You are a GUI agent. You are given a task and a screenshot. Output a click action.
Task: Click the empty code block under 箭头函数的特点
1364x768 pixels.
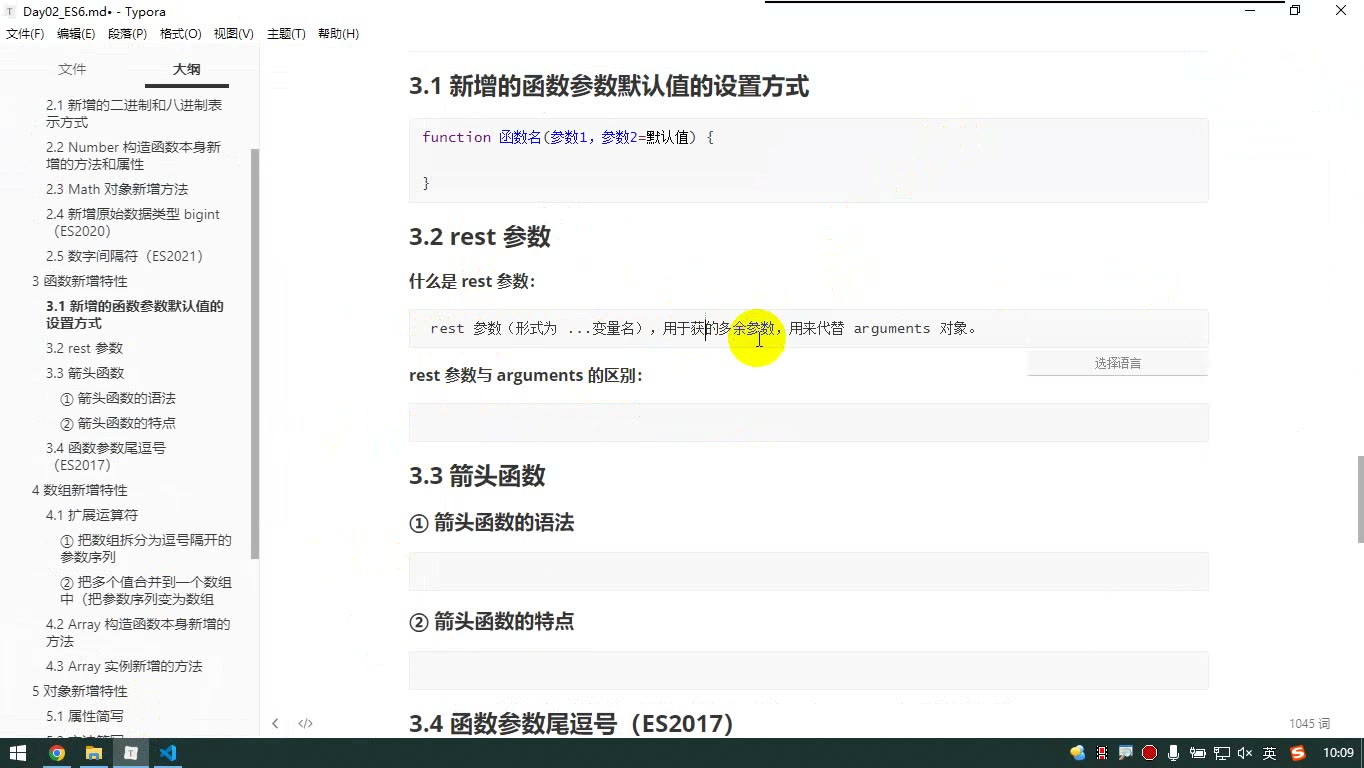tap(808, 670)
